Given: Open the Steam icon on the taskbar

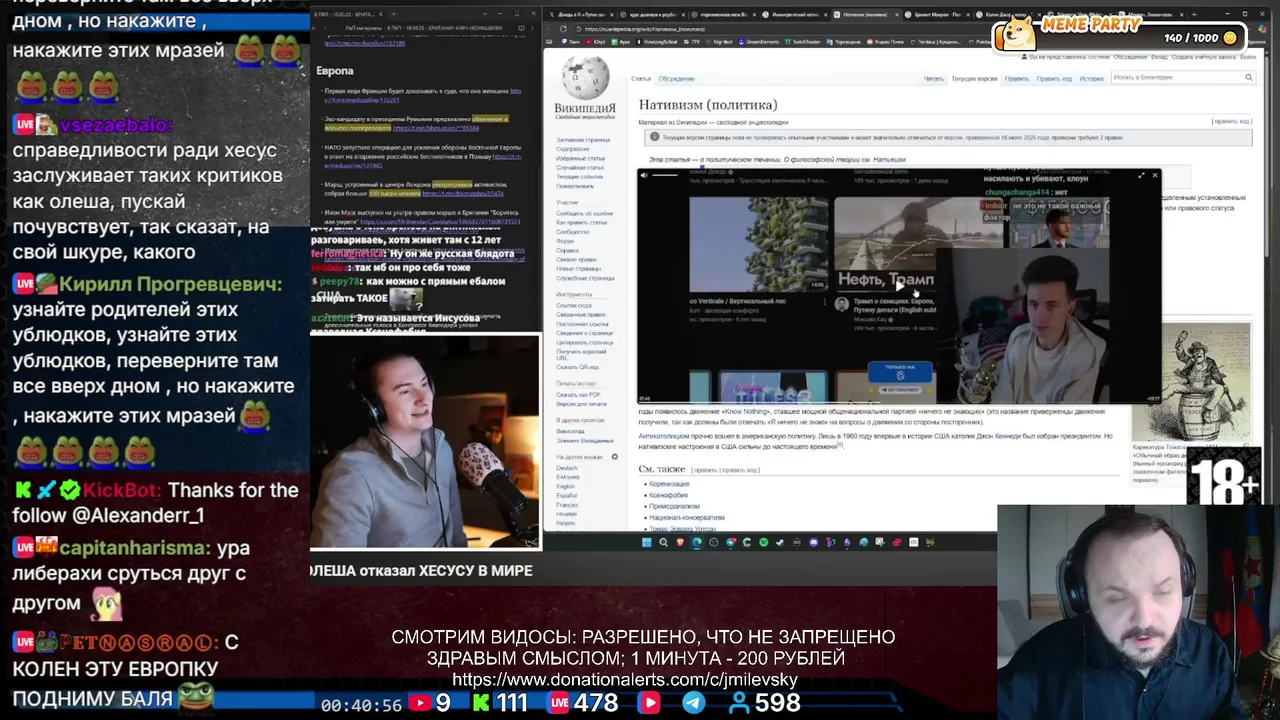Looking at the screenshot, I should [x=780, y=542].
